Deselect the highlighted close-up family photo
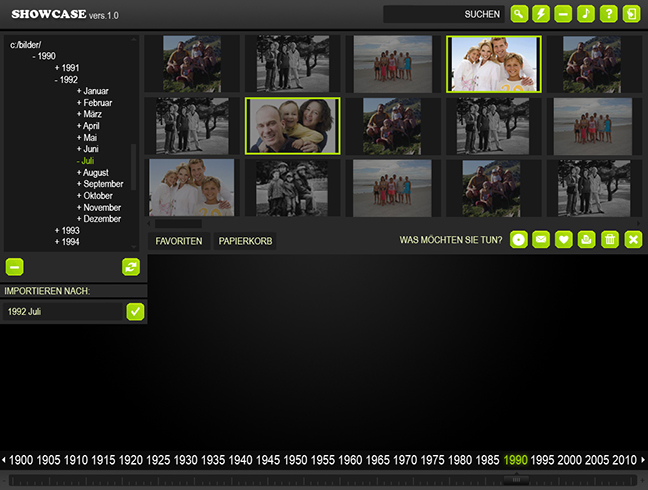Viewport: 648px width, 490px height. (292, 125)
